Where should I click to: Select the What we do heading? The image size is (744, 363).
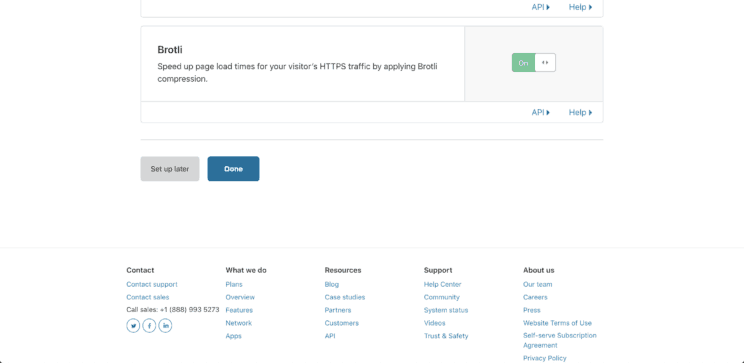(246, 270)
